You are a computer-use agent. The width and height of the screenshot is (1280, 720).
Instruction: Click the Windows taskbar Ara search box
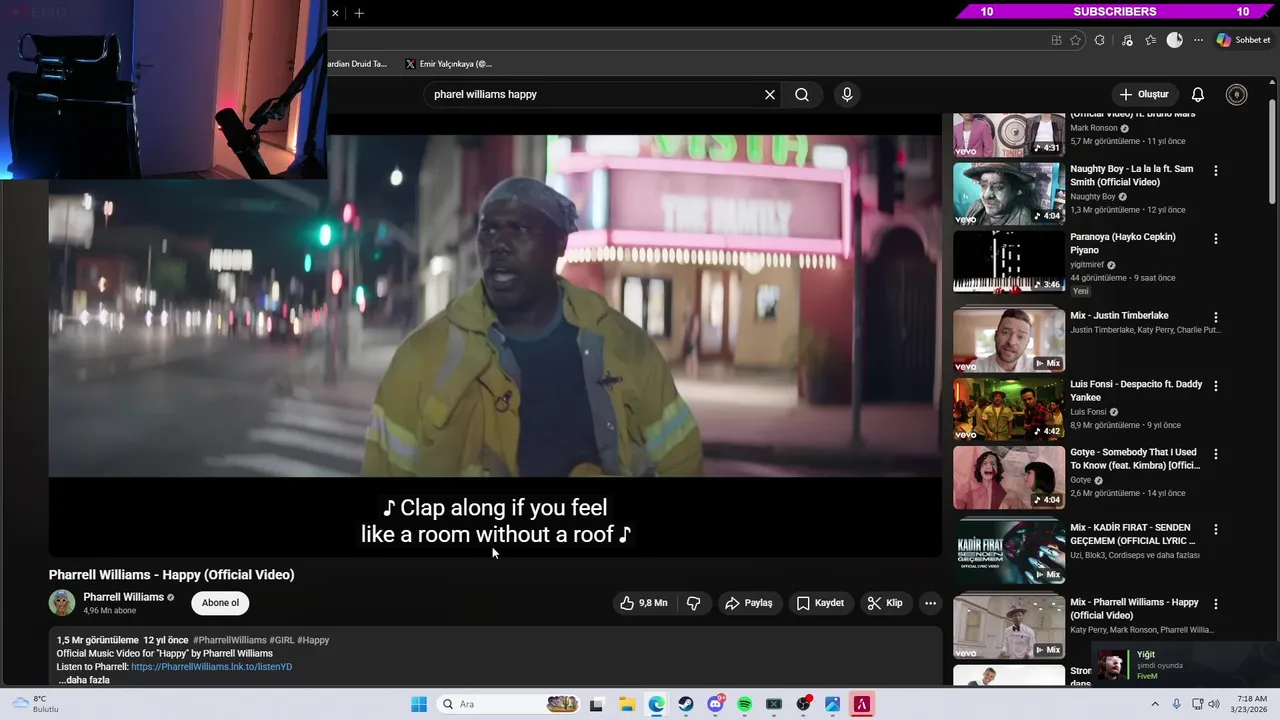click(x=510, y=704)
